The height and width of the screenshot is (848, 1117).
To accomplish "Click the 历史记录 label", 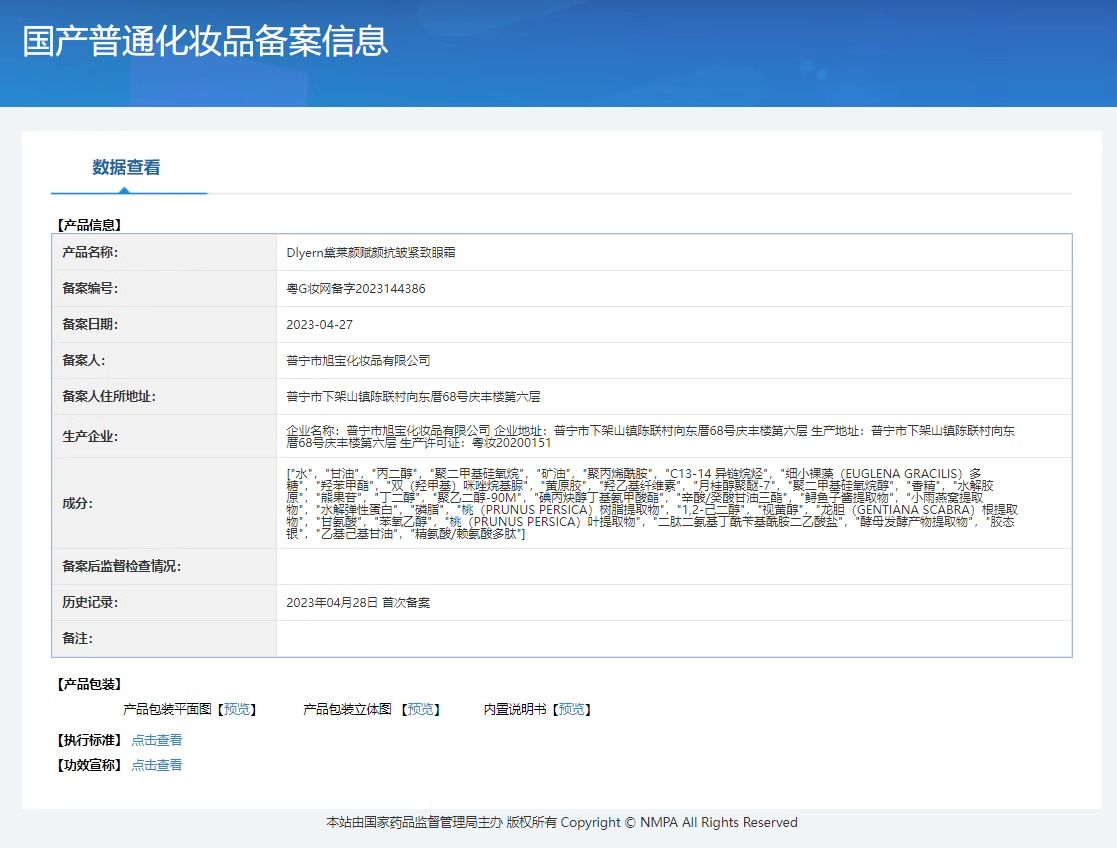I will point(90,602).
